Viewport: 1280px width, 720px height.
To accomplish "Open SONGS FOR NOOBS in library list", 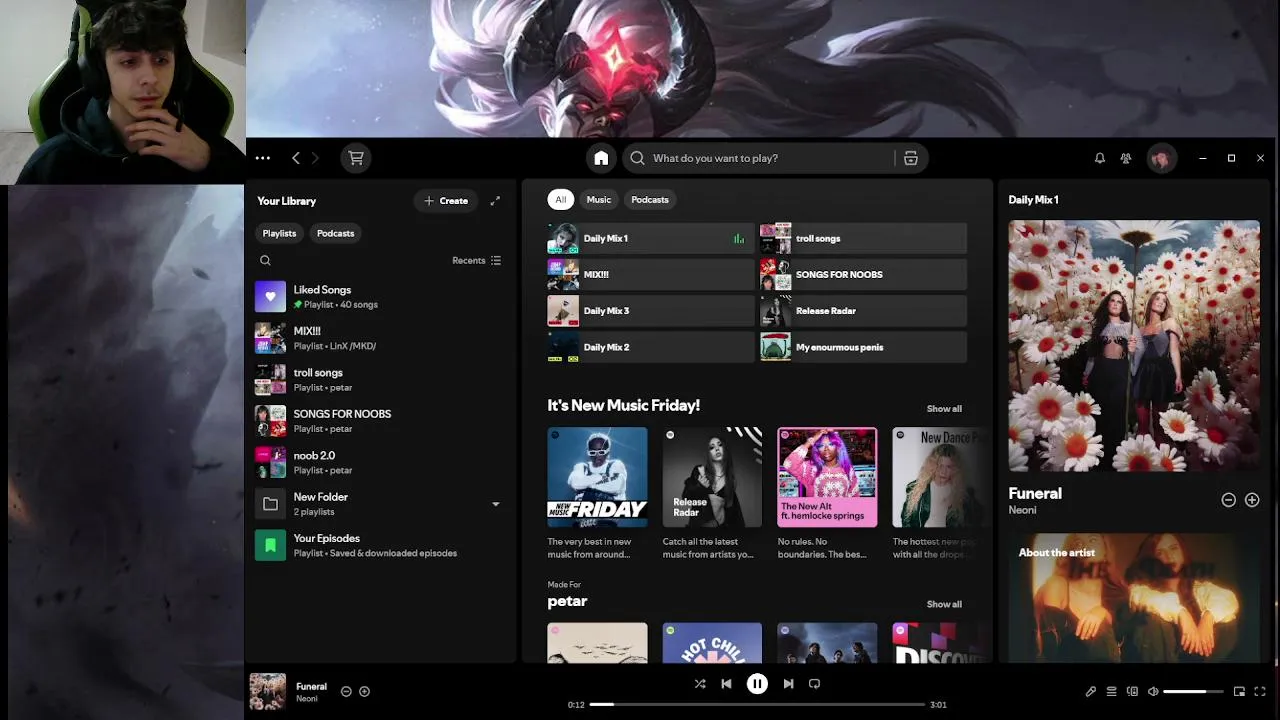I will (x=380, y=421).
